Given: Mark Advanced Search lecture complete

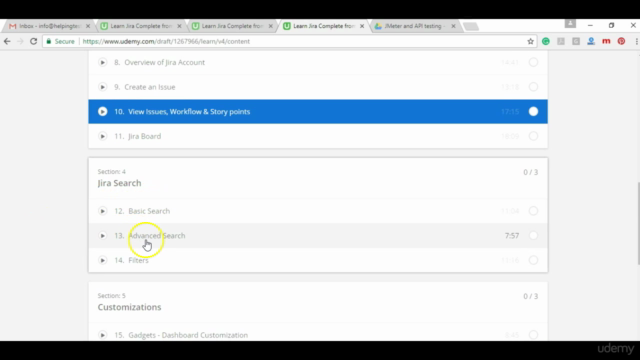Looking at the screenshot, I should (x=533, y=236).
